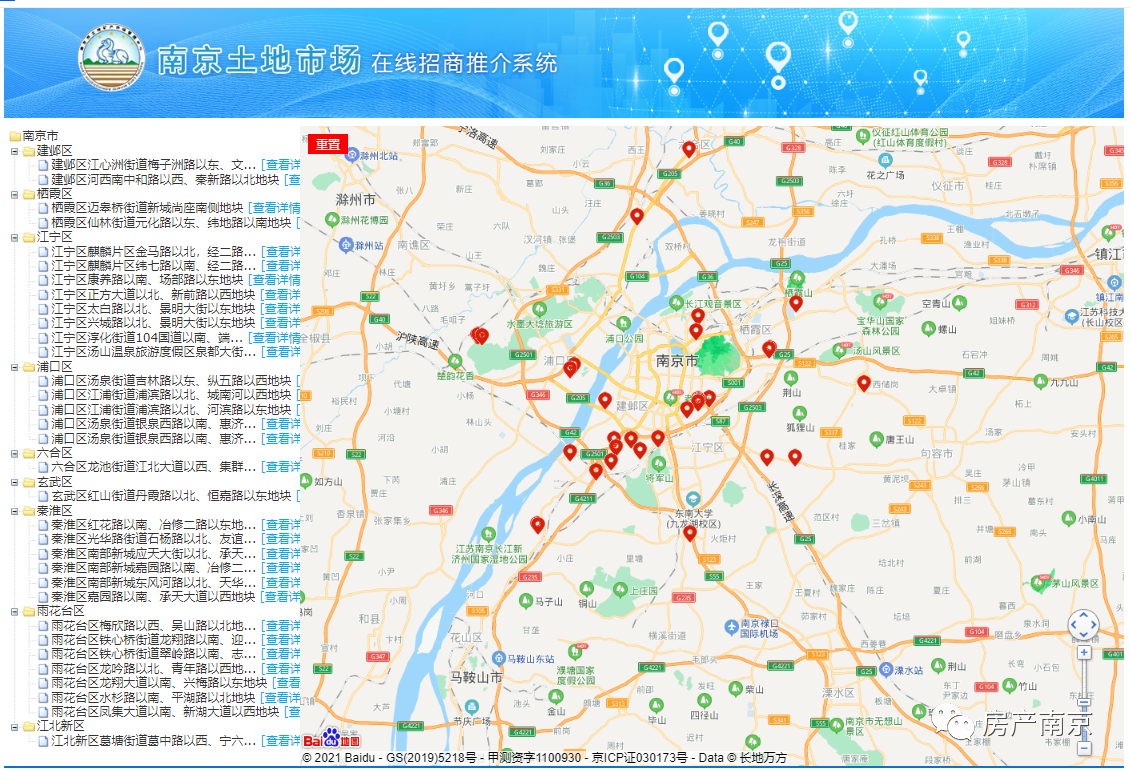The height and width of the screenshot is (773, 1130).
Task: Collapse the 江宁区 district folder
Action: click(x=15, y=237)
